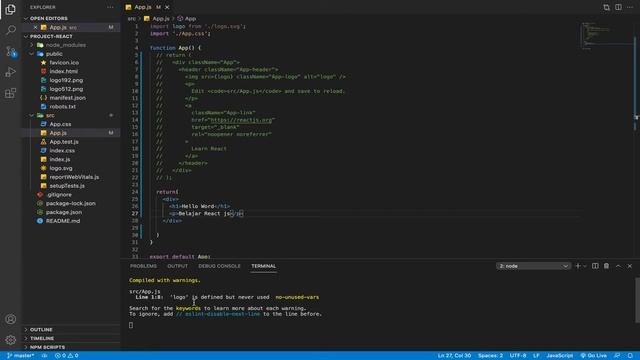Image resolution: width=640 pixels, height=360 pixels.
Task: Open logo512.png file
Action: tap(66, 89)
